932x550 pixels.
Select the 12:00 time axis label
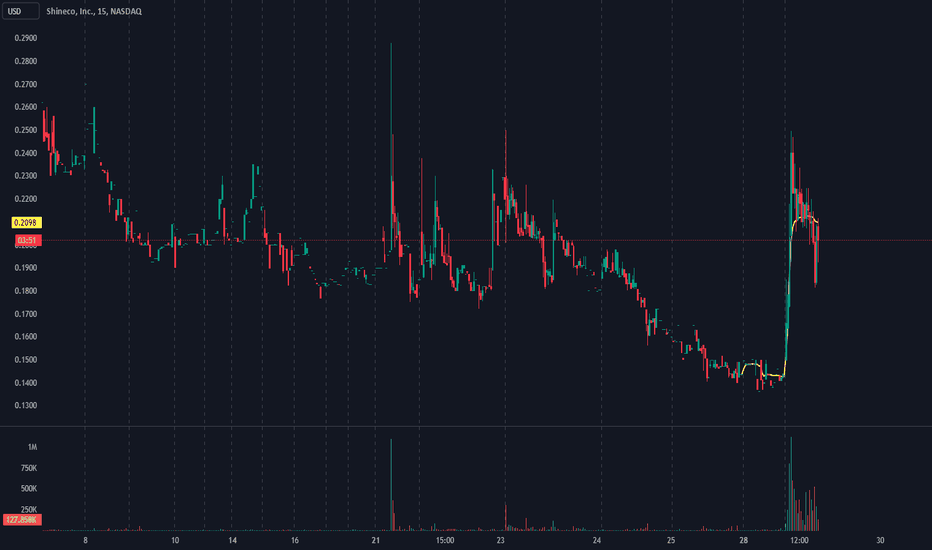pos(799,540)
